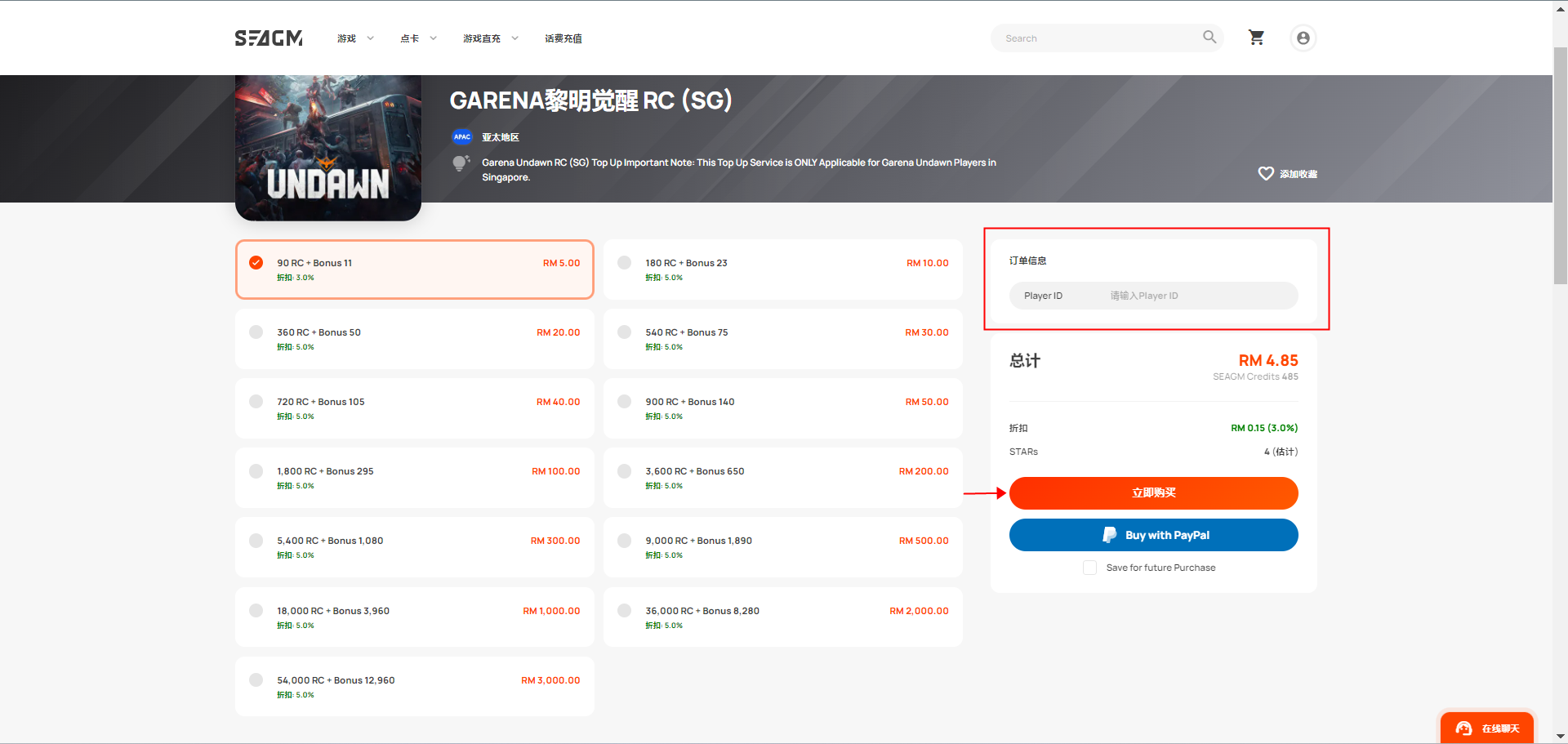Click the page vertical scrollbar
Viewport: 1568px width, 744px height.
[1560, 166]
